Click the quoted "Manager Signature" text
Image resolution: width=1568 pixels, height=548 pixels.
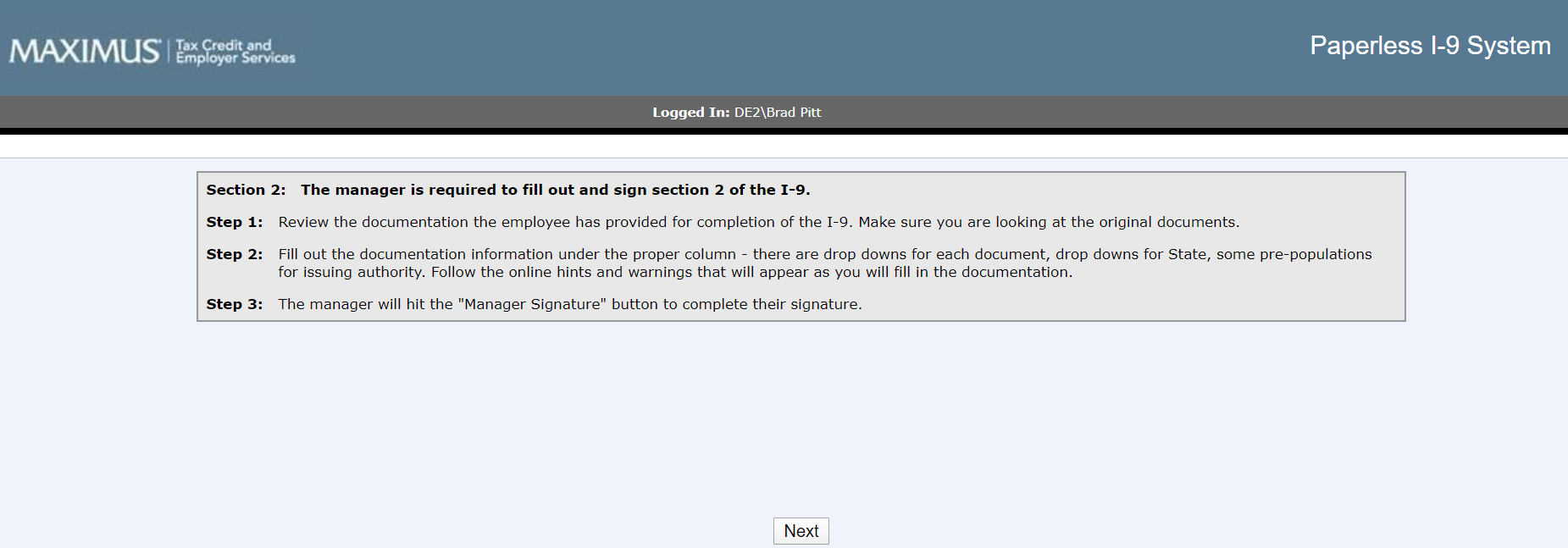pos(532,304)
